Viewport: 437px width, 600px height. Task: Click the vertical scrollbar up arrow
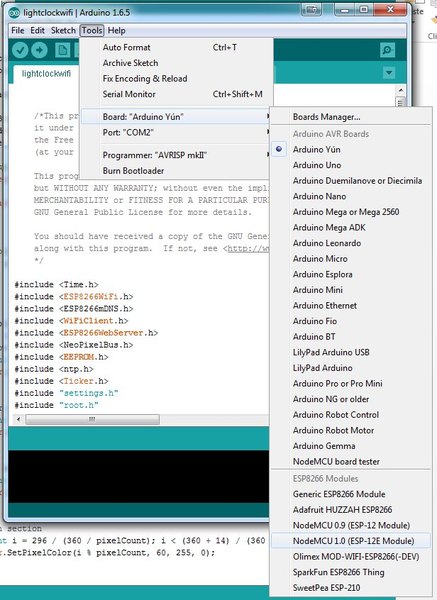pos(401,90)
